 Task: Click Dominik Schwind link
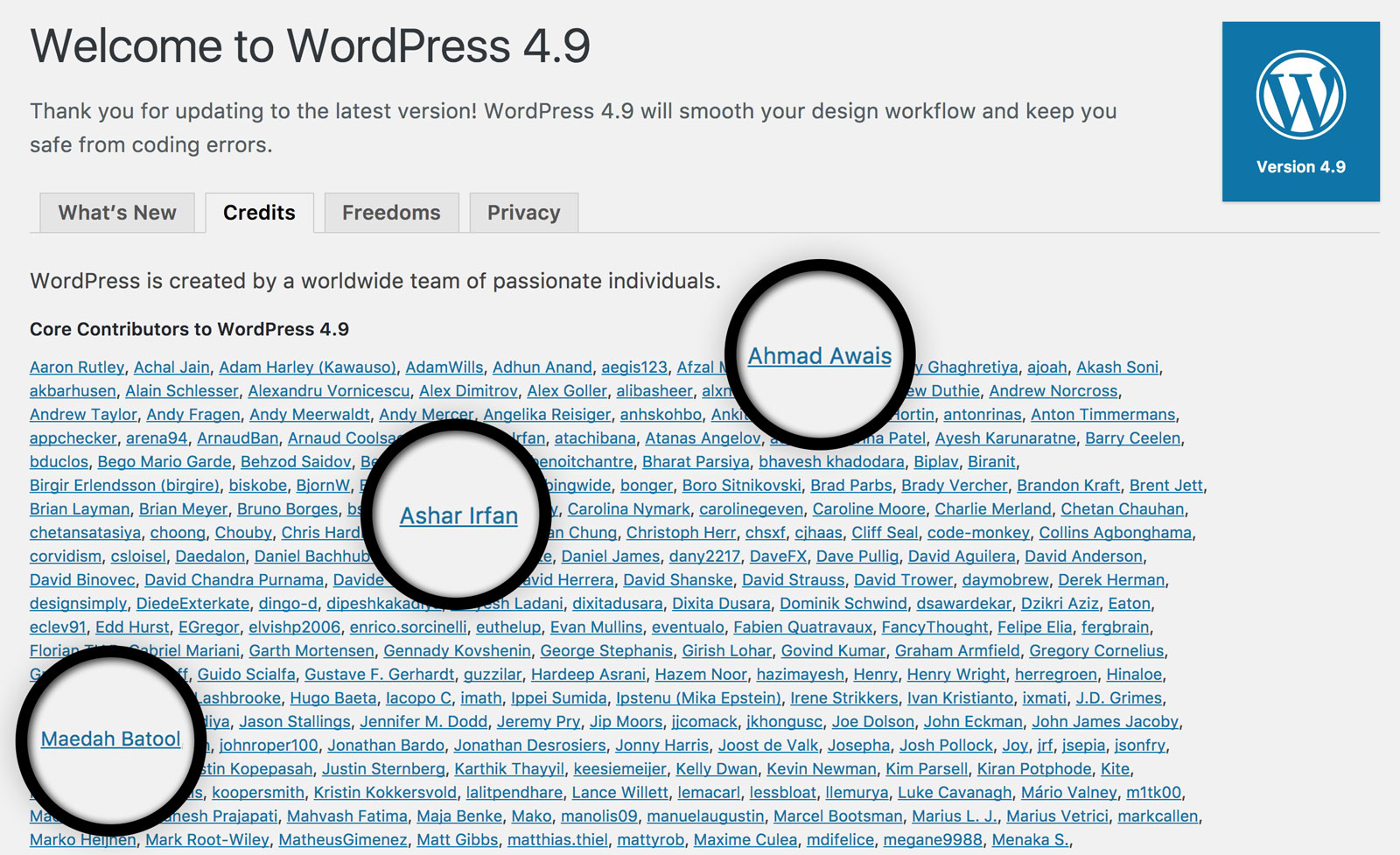click(843, 604)
